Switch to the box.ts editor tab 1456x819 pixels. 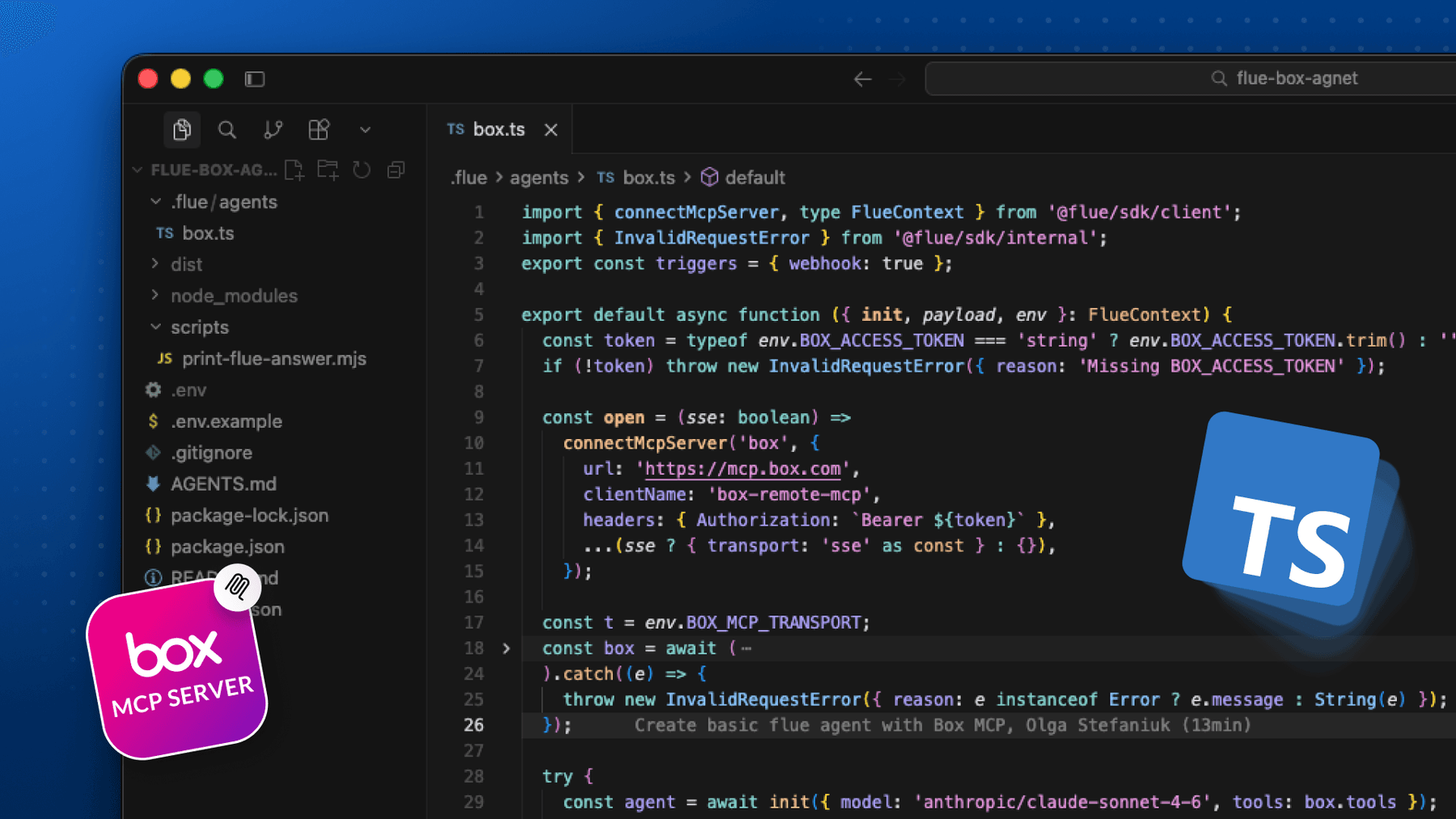[499, 129]
